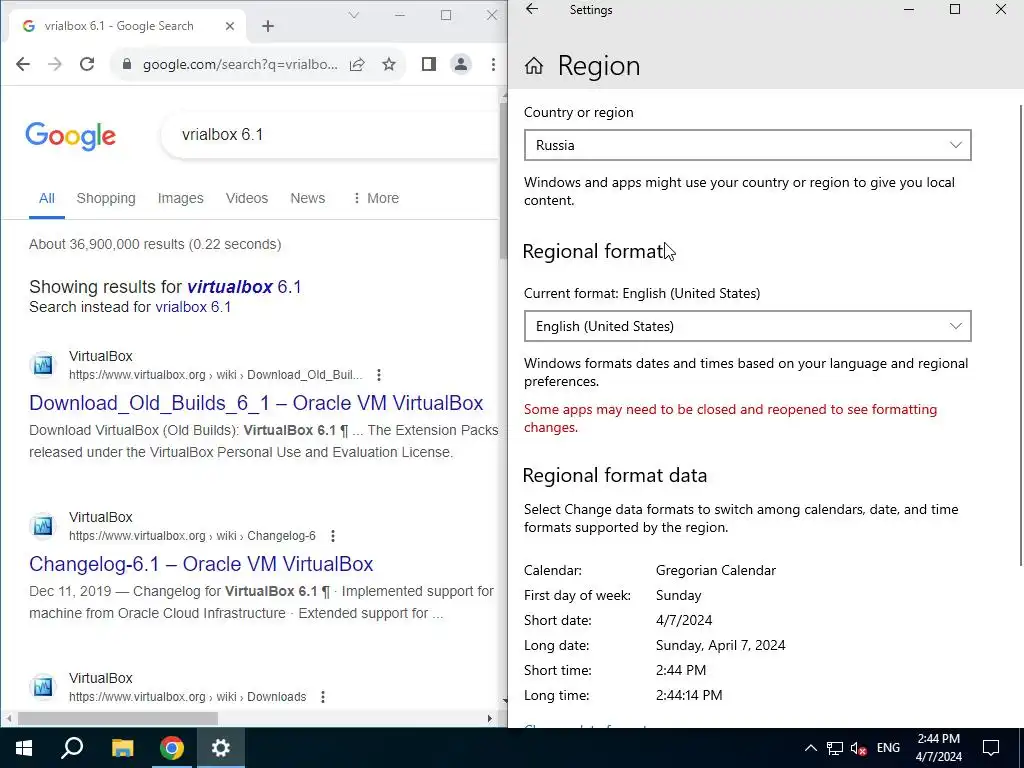This screenshot has height=768, width=1024.
Task: Click First day of week Sunday value
Action: tap(679, 596)
